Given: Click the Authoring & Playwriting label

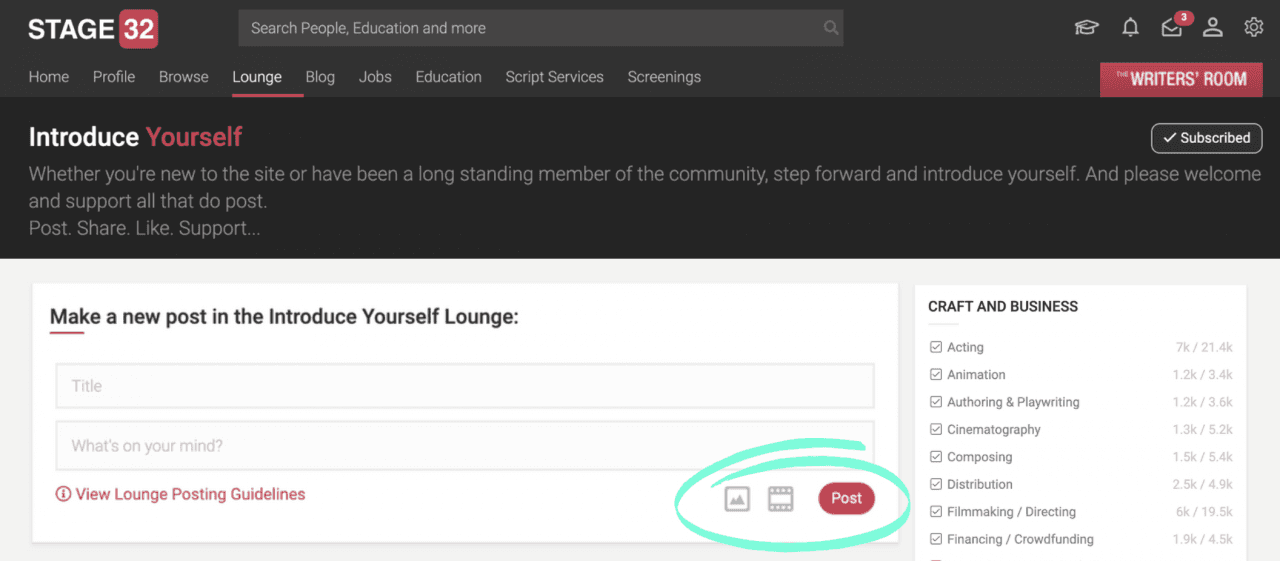Looking at the screenshot, I should pyautogui.click(x=1013, y=402).
